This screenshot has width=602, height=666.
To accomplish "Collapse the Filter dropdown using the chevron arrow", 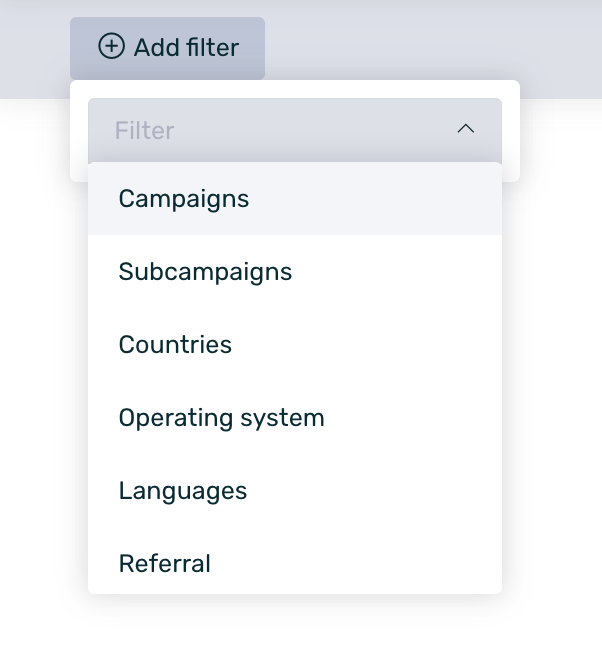I will point(465,130).
